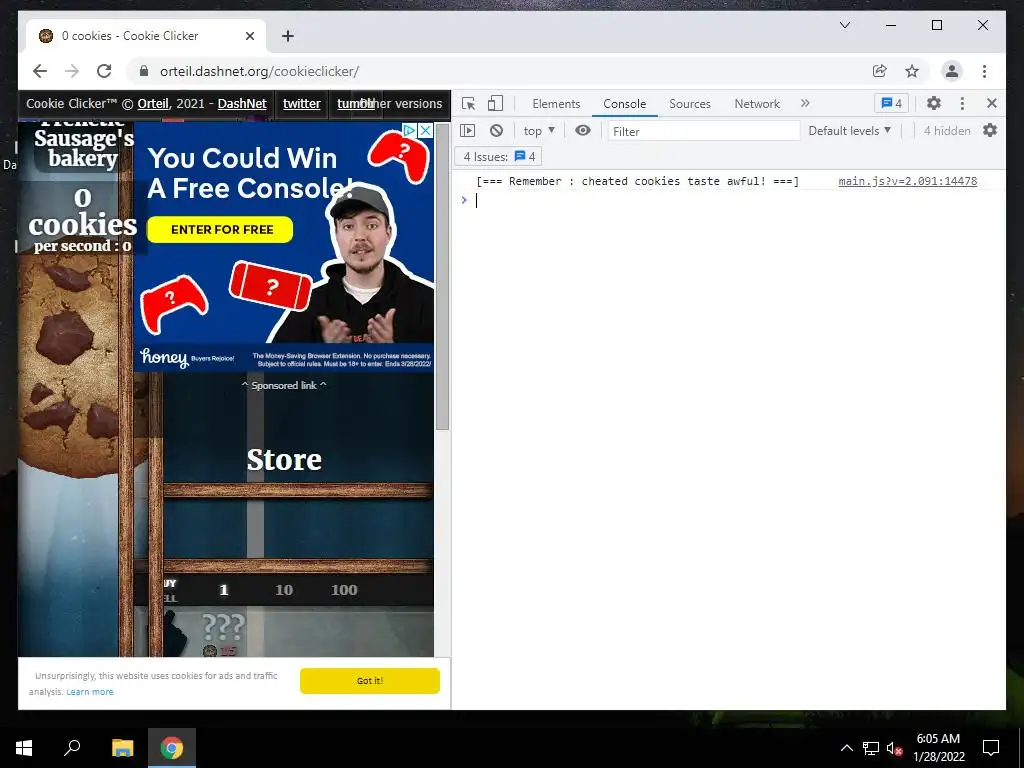Open the Chrome profile avatar
This screenshot has width=1024, height=768.
[952, 71]
